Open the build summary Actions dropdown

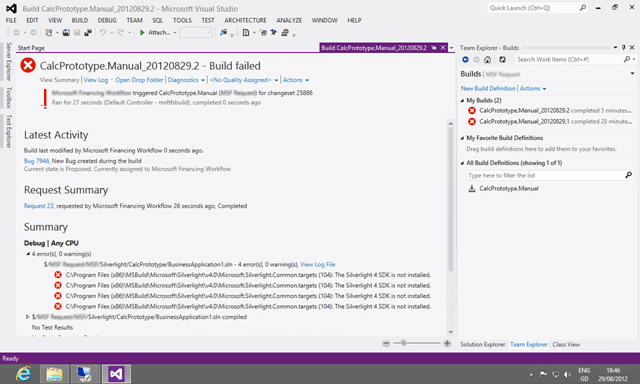click(296, 80)
